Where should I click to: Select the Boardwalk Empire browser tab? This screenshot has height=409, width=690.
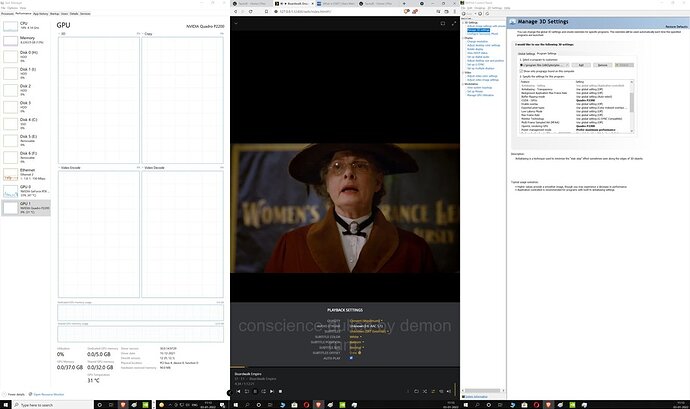tap(293, 4)
